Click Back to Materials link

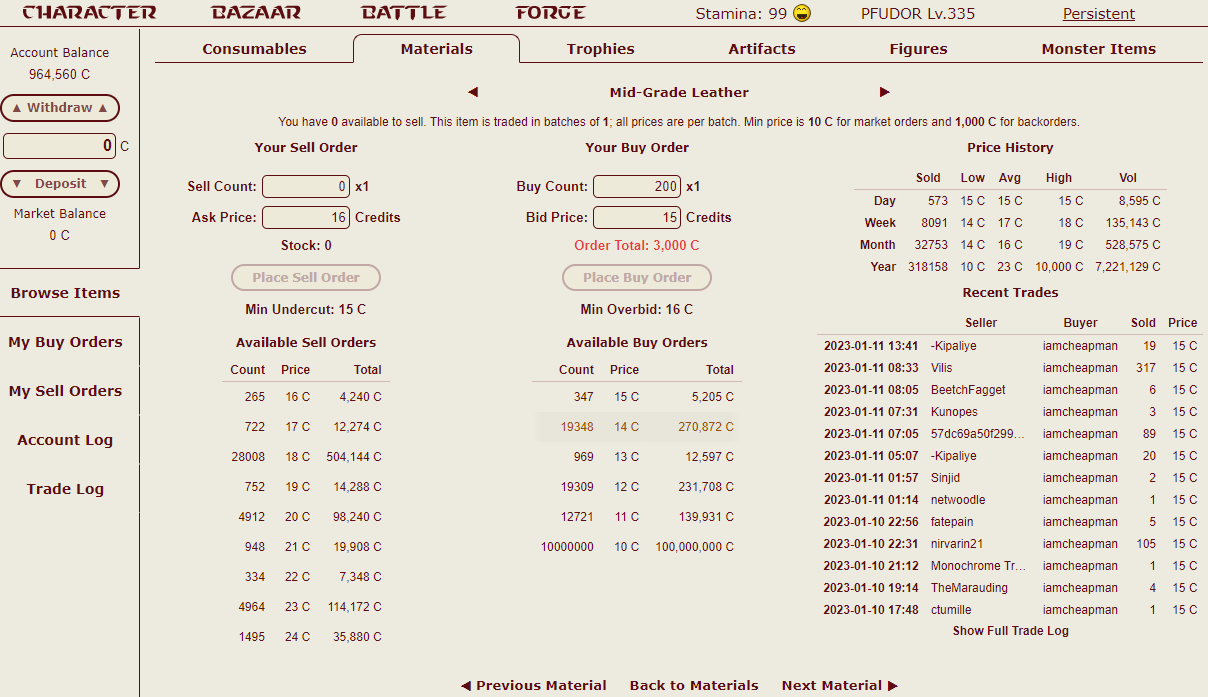click(694, 685)
